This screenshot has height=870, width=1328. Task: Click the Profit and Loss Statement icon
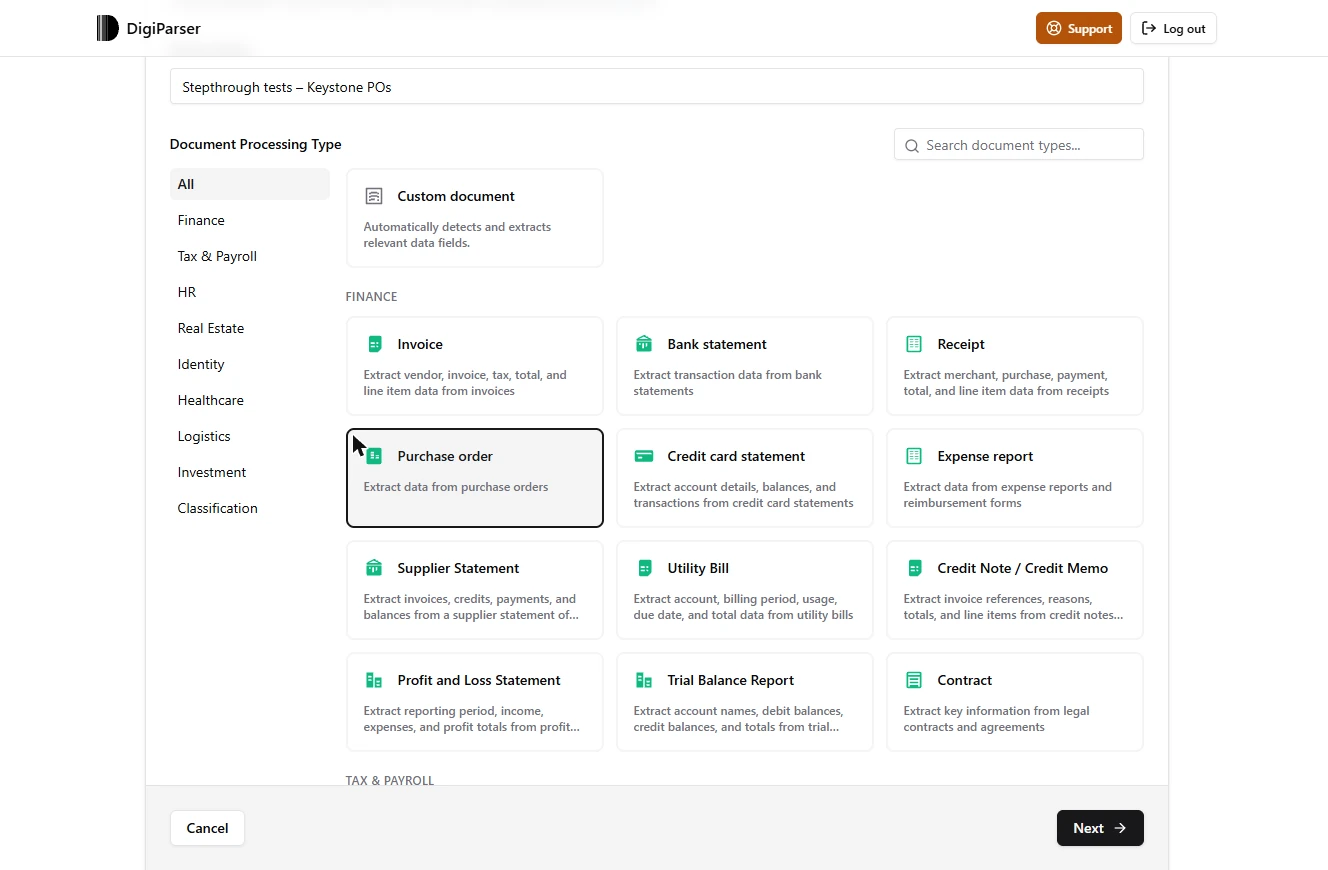374,680
